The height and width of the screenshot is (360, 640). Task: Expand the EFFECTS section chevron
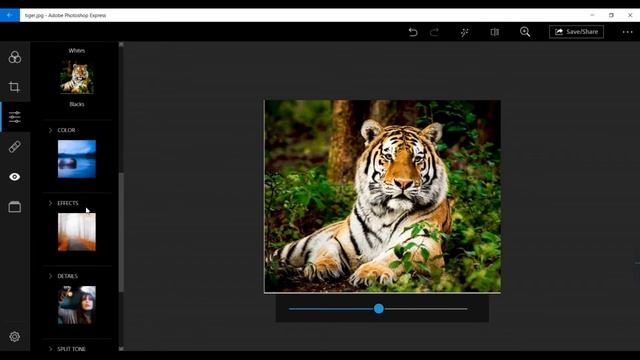click(50, 203)
